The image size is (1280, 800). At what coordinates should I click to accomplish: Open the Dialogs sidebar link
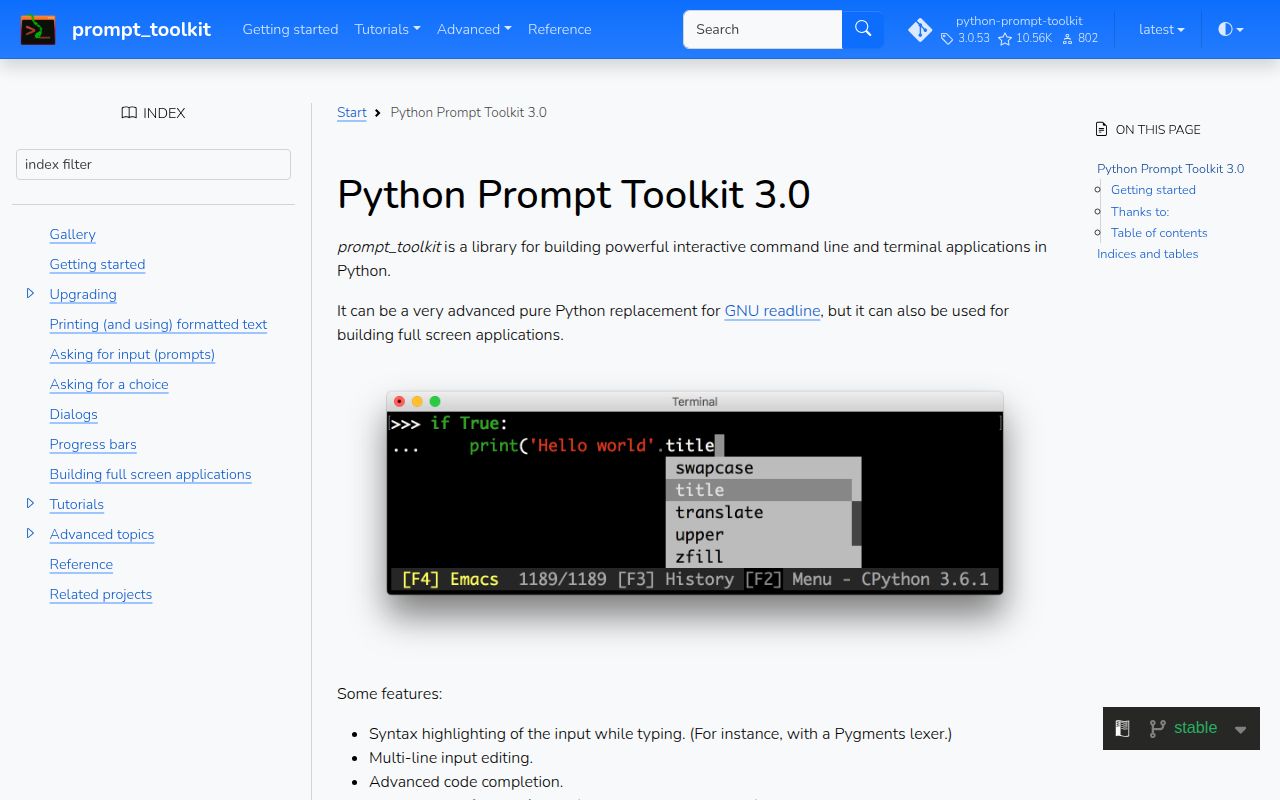coord(74,414)
